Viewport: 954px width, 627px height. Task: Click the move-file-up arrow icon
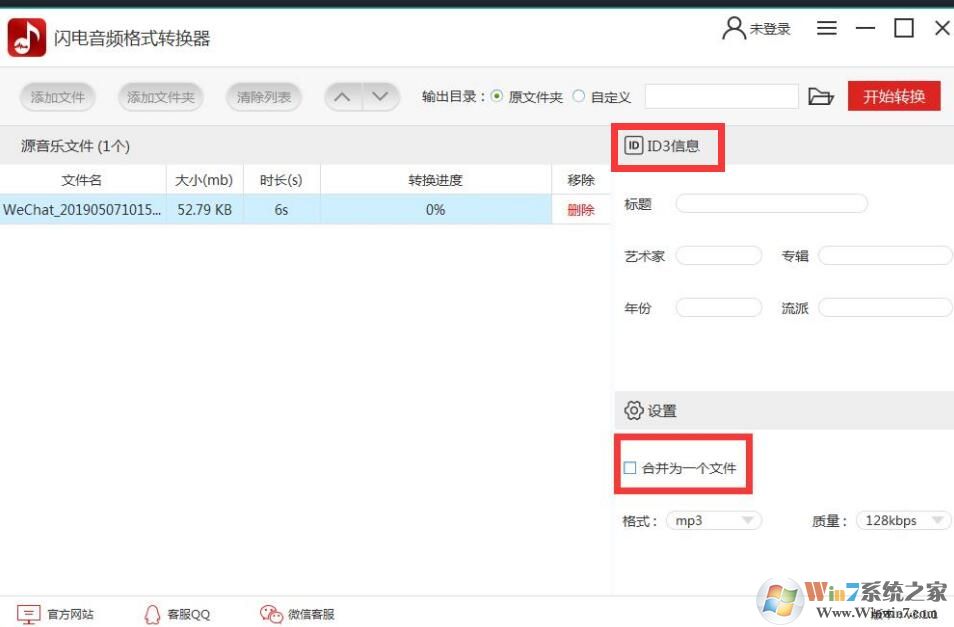[342, 96]
